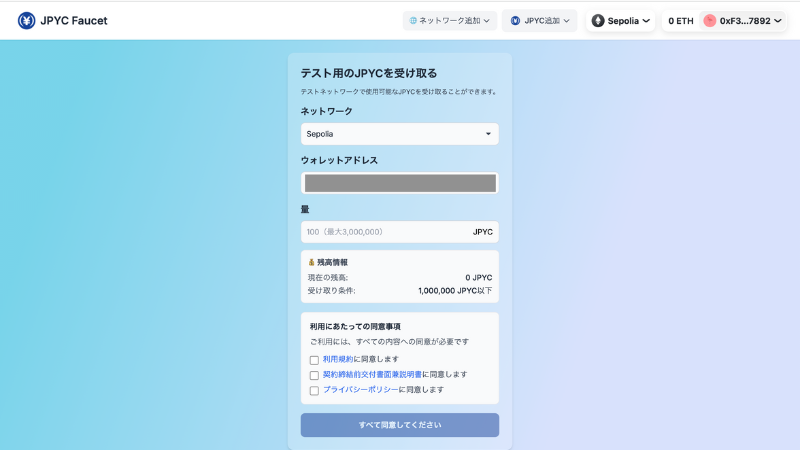This screenshot has width=800, height=450.
Task: Click the pink wallet avatar icon
Action: click(710, 21)
